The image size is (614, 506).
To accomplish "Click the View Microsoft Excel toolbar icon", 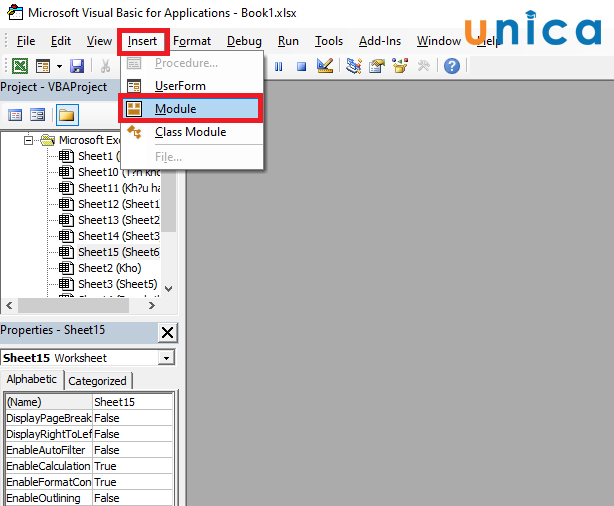I will 20,66.
